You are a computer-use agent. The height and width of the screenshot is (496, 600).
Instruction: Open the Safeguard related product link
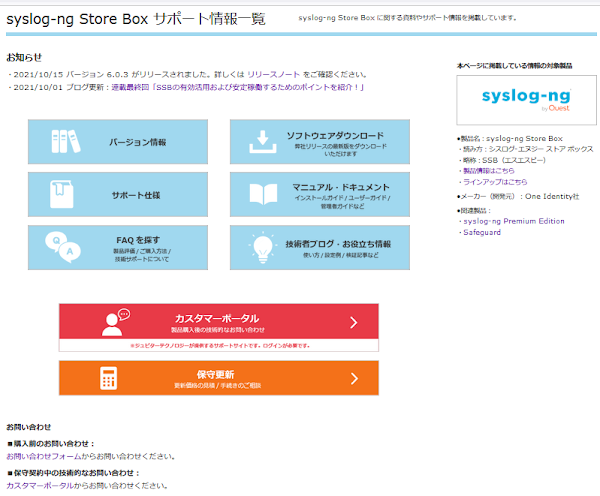tap(482, 232)
